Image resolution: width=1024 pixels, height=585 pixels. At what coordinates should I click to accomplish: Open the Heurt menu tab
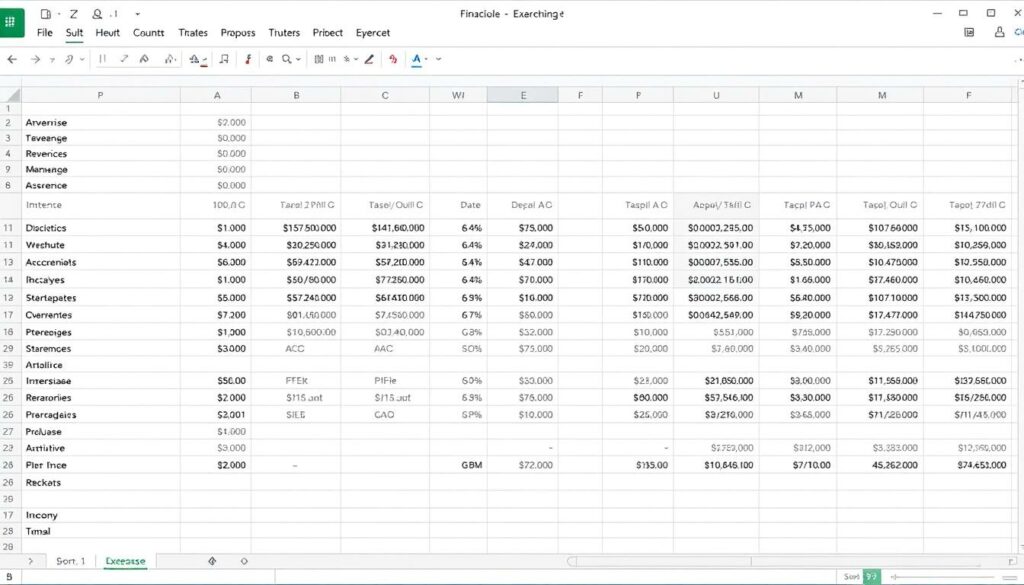click(x=108, y=33)
